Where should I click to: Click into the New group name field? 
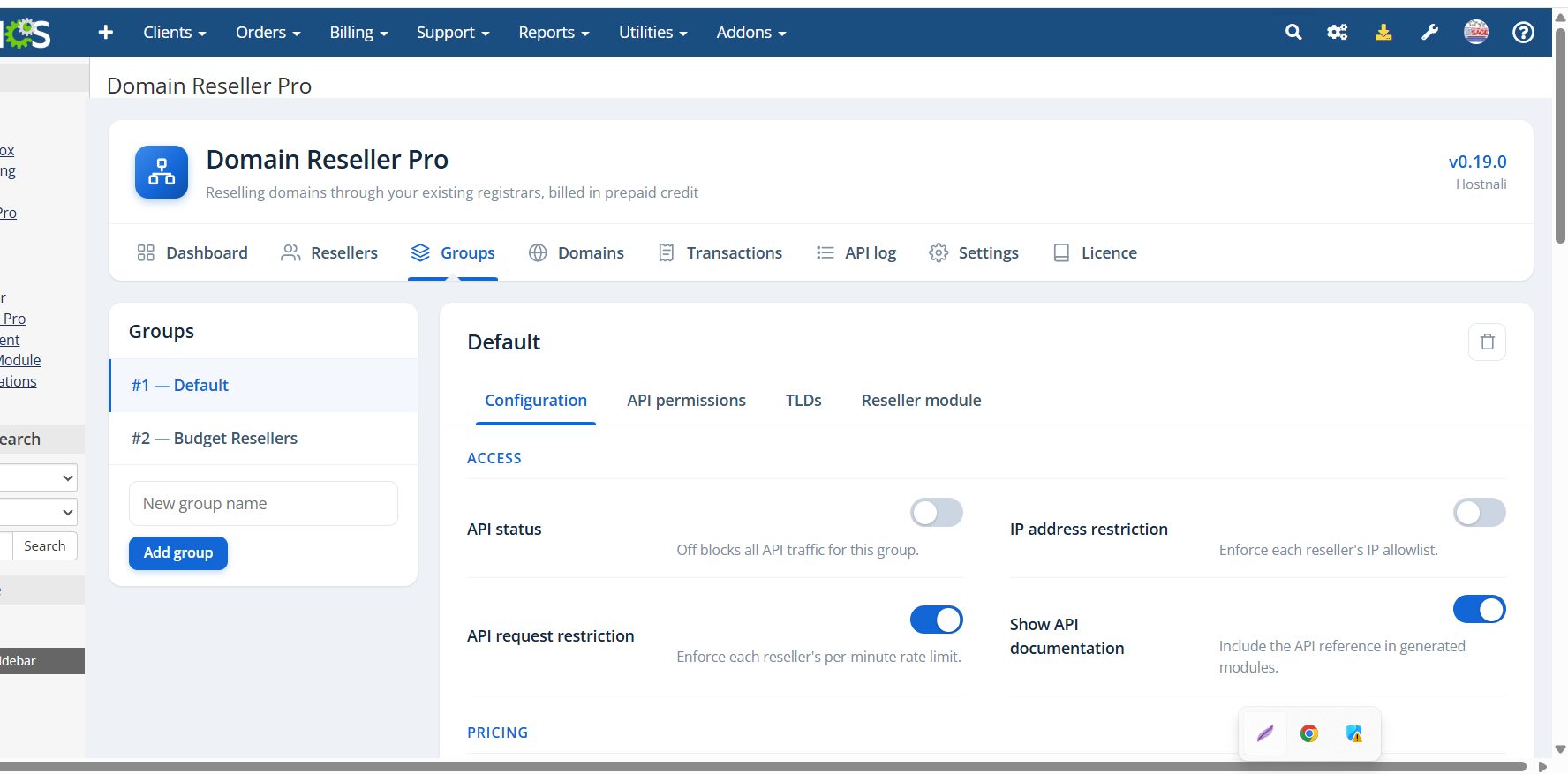click(x=263, y=504)
